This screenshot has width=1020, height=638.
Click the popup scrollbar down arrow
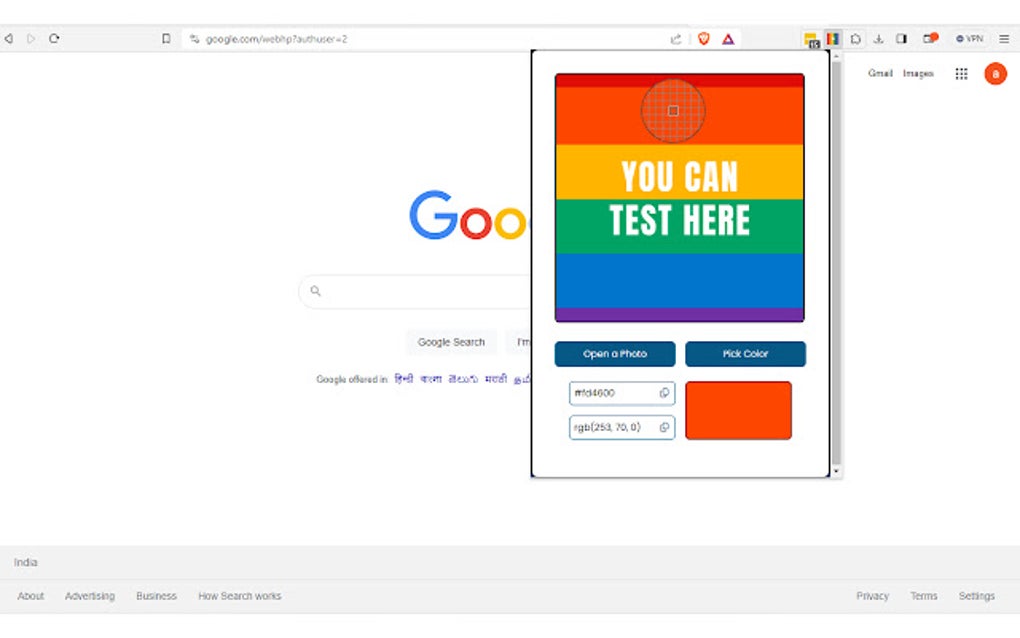tap(836, 472)
